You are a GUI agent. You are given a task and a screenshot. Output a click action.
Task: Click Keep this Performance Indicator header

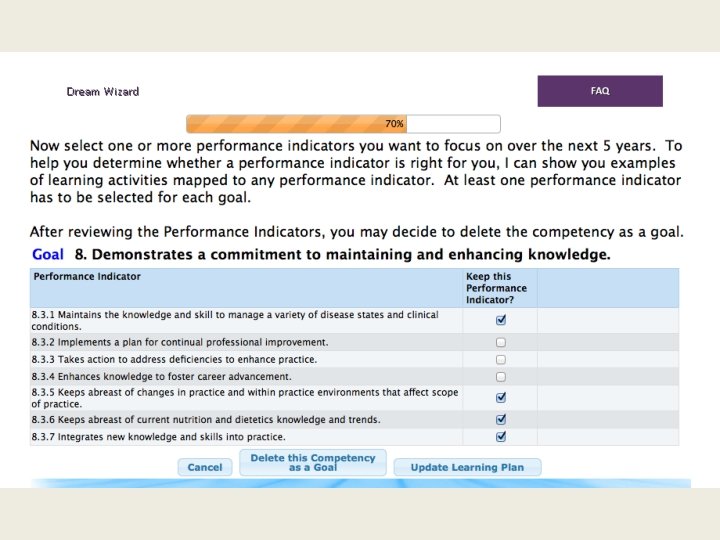[496, 288]
